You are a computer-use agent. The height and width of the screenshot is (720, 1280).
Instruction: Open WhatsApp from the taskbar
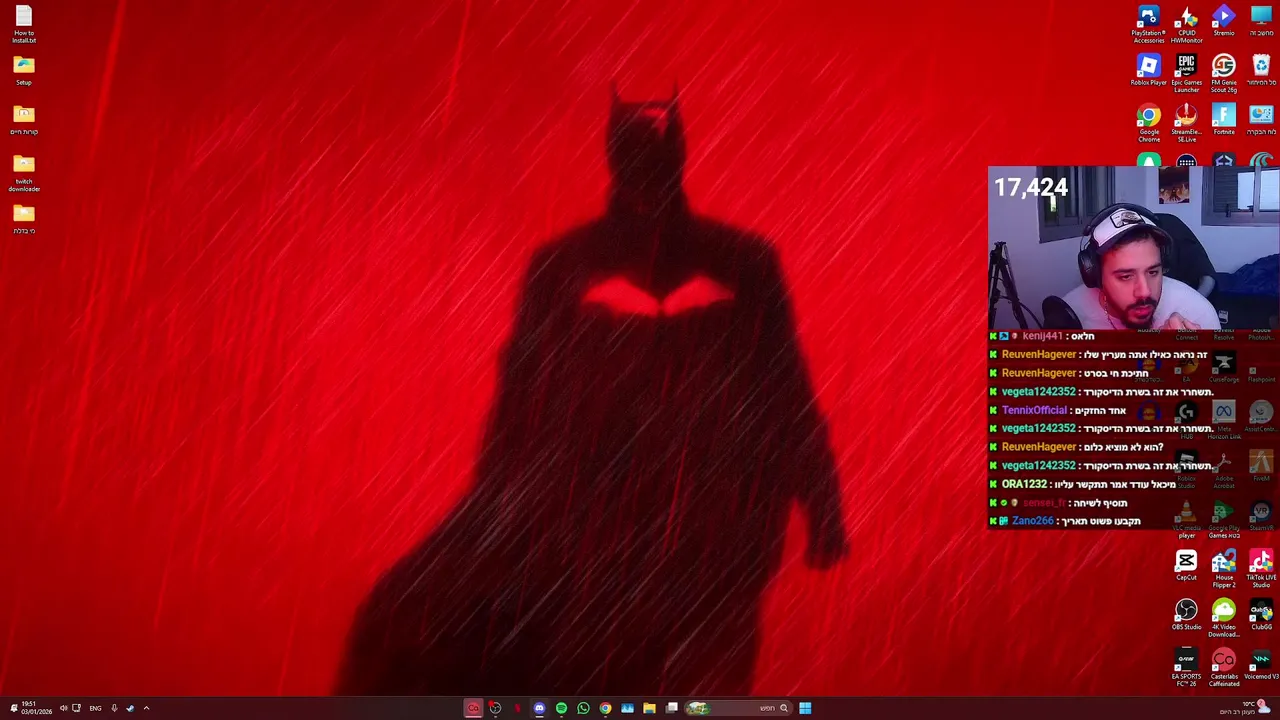pyautogui.click(x=583, y=708)
